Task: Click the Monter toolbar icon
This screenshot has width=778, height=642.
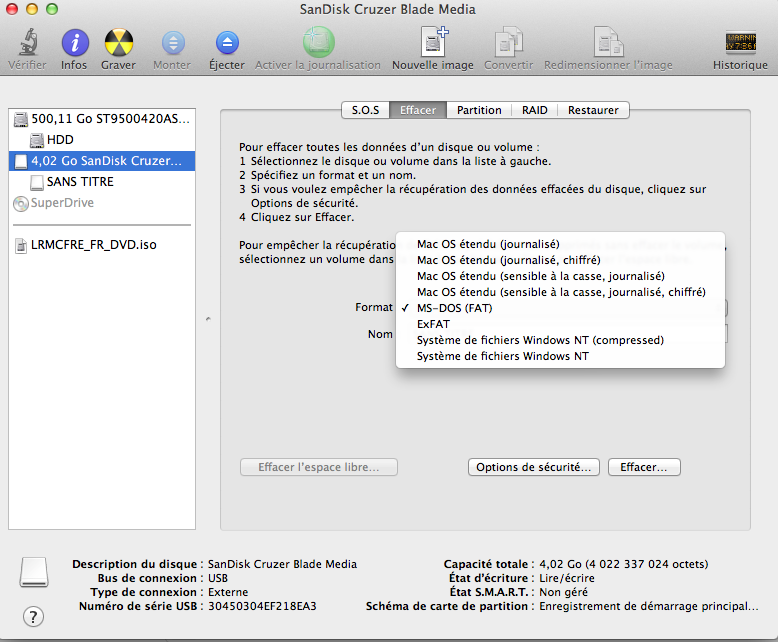Action: (172, 43)
